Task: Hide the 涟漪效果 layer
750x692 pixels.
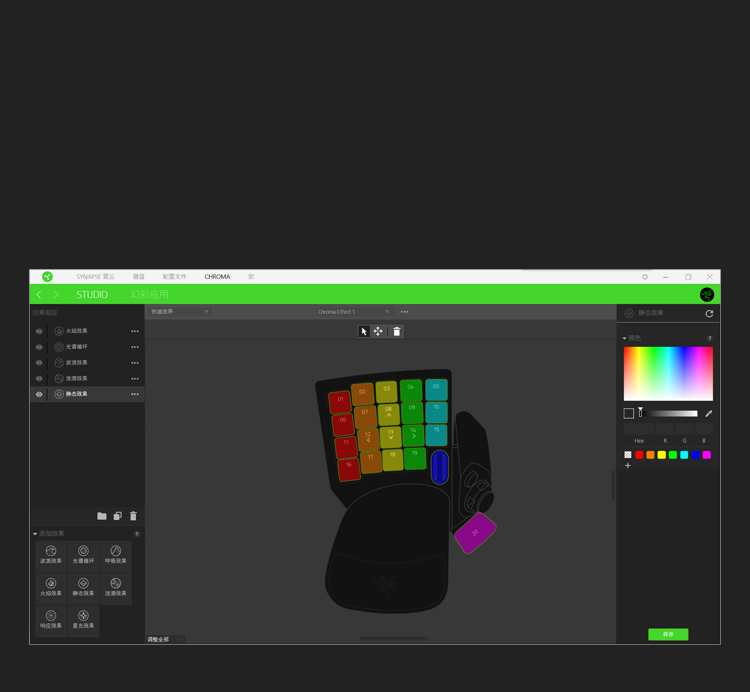Action: click(x=39, y=378)
